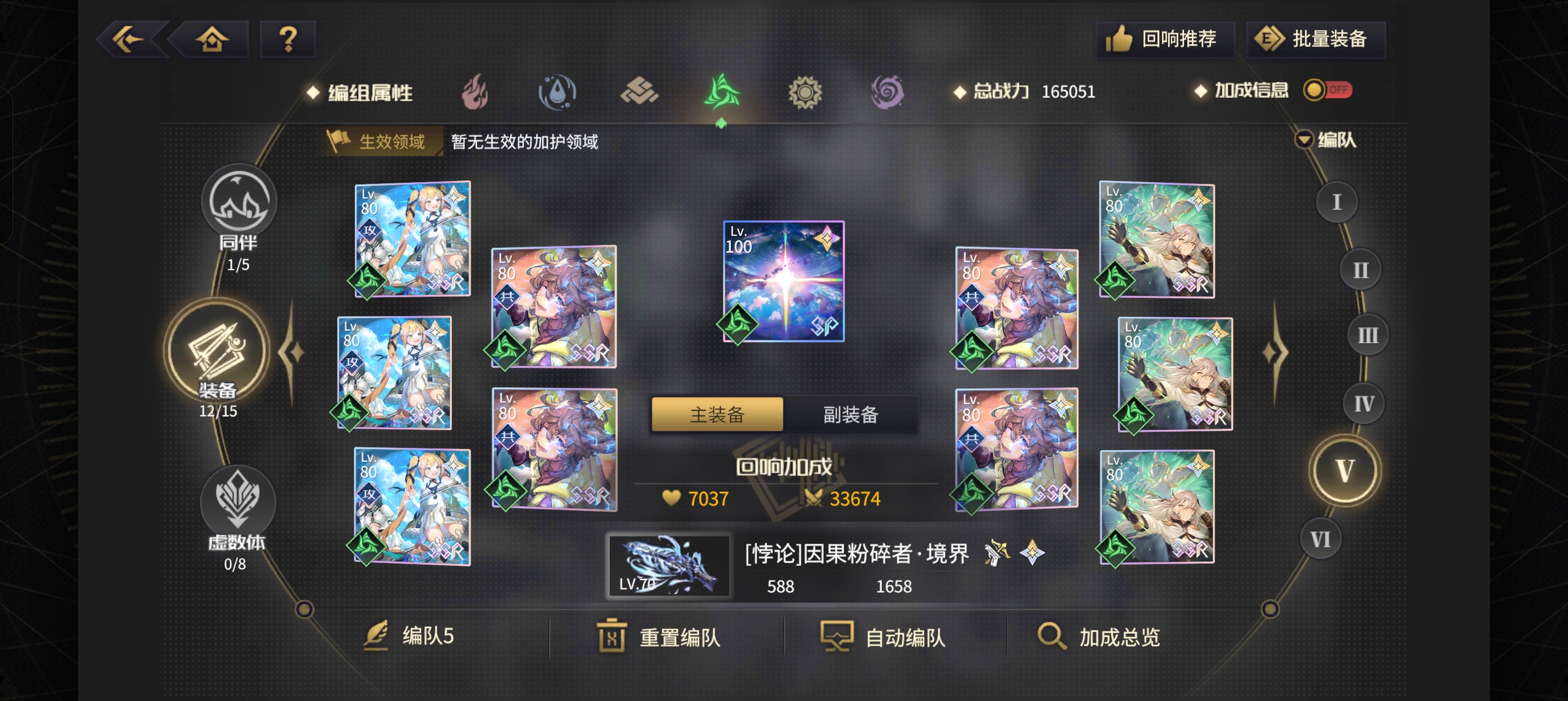Switch to the 副装备 tab

click(850, 414)
